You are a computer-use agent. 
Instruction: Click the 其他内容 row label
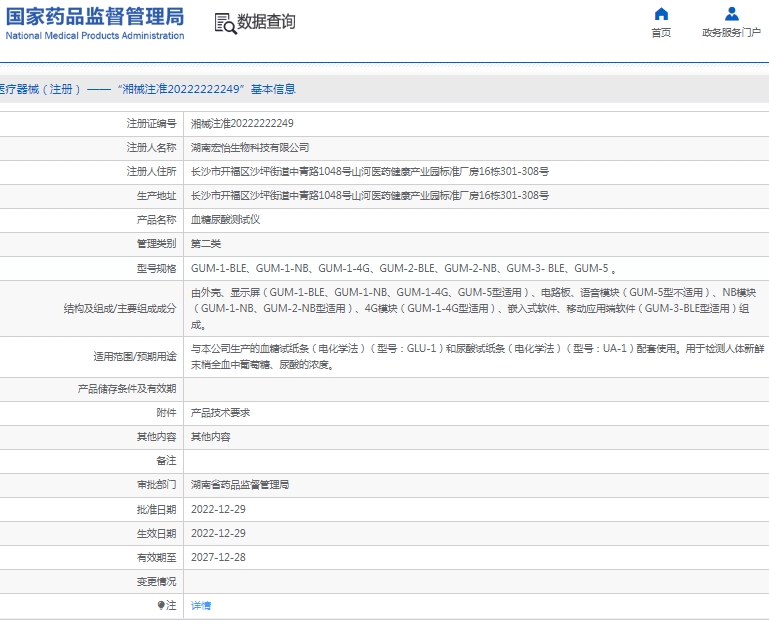point(156,437)
